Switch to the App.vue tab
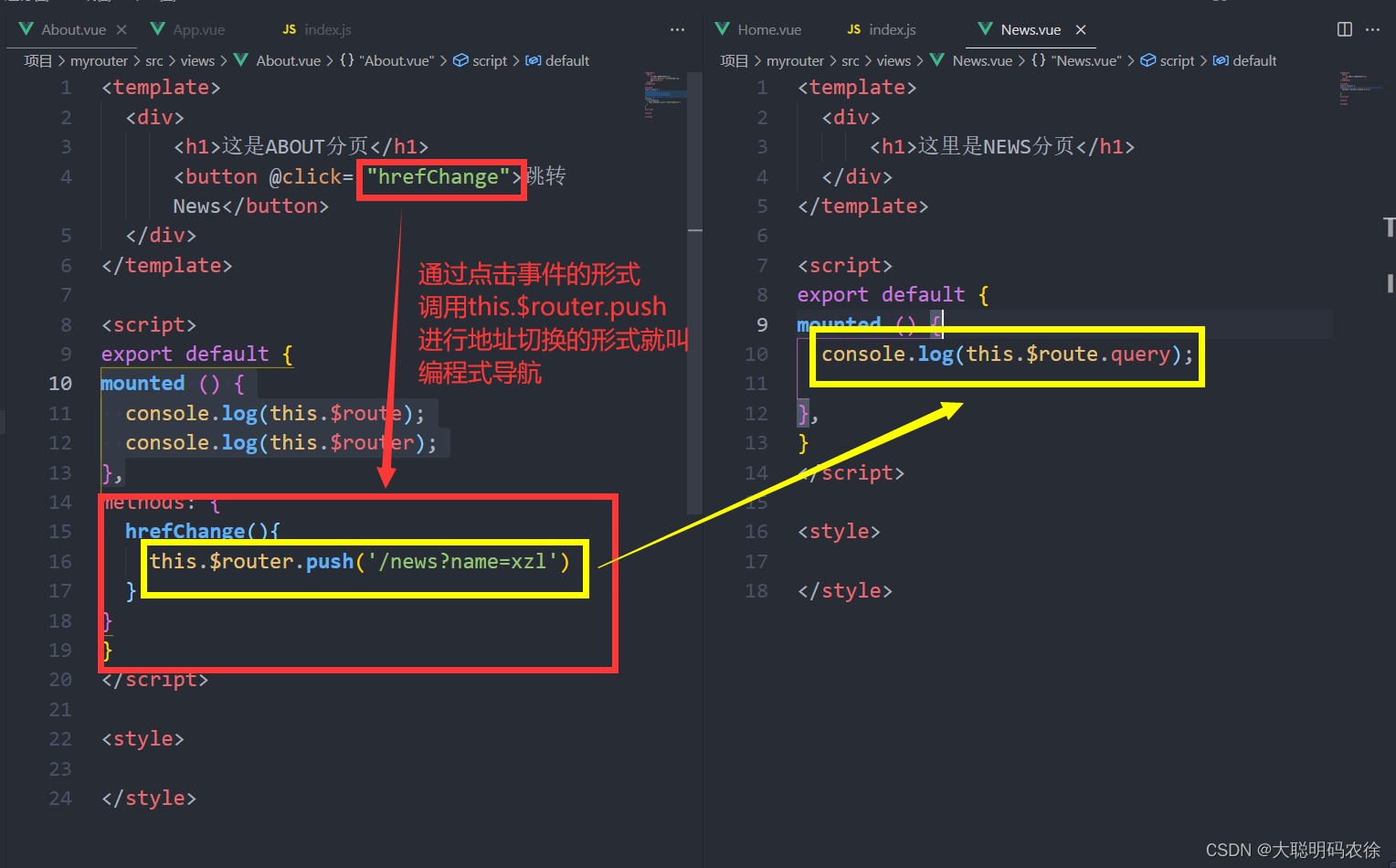The image size is (1396, 868). pyautogui.click(x=198, y=29)
